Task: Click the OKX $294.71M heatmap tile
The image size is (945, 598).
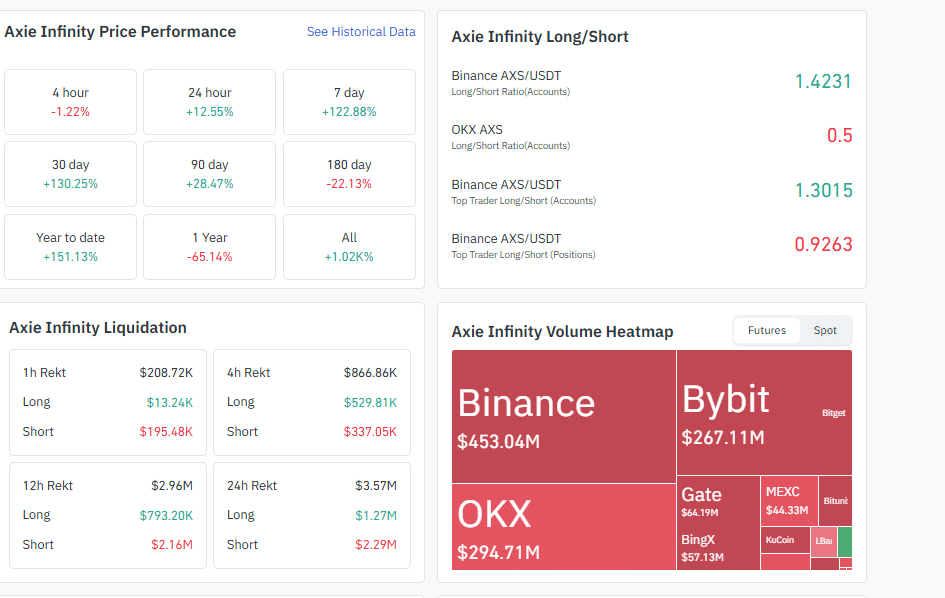Action: pyautogui.click(x=563, y=527)
